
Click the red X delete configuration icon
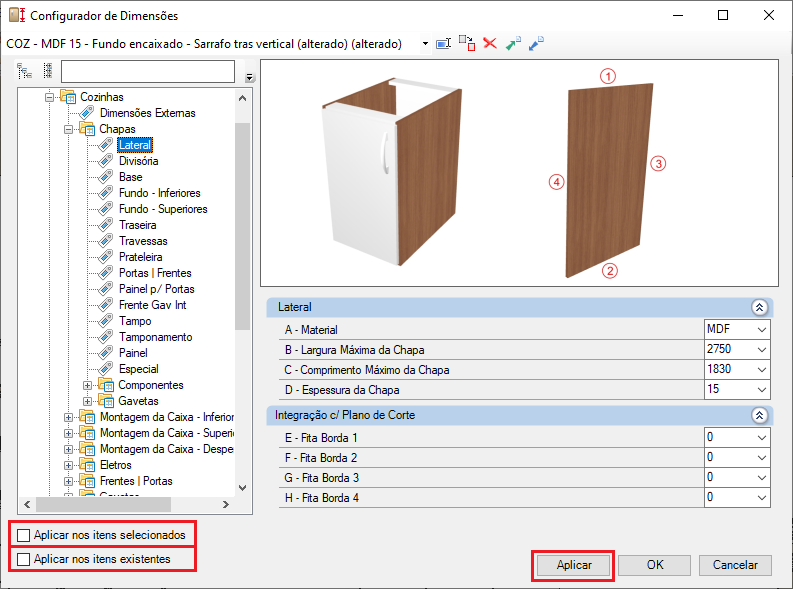point(490,43)
